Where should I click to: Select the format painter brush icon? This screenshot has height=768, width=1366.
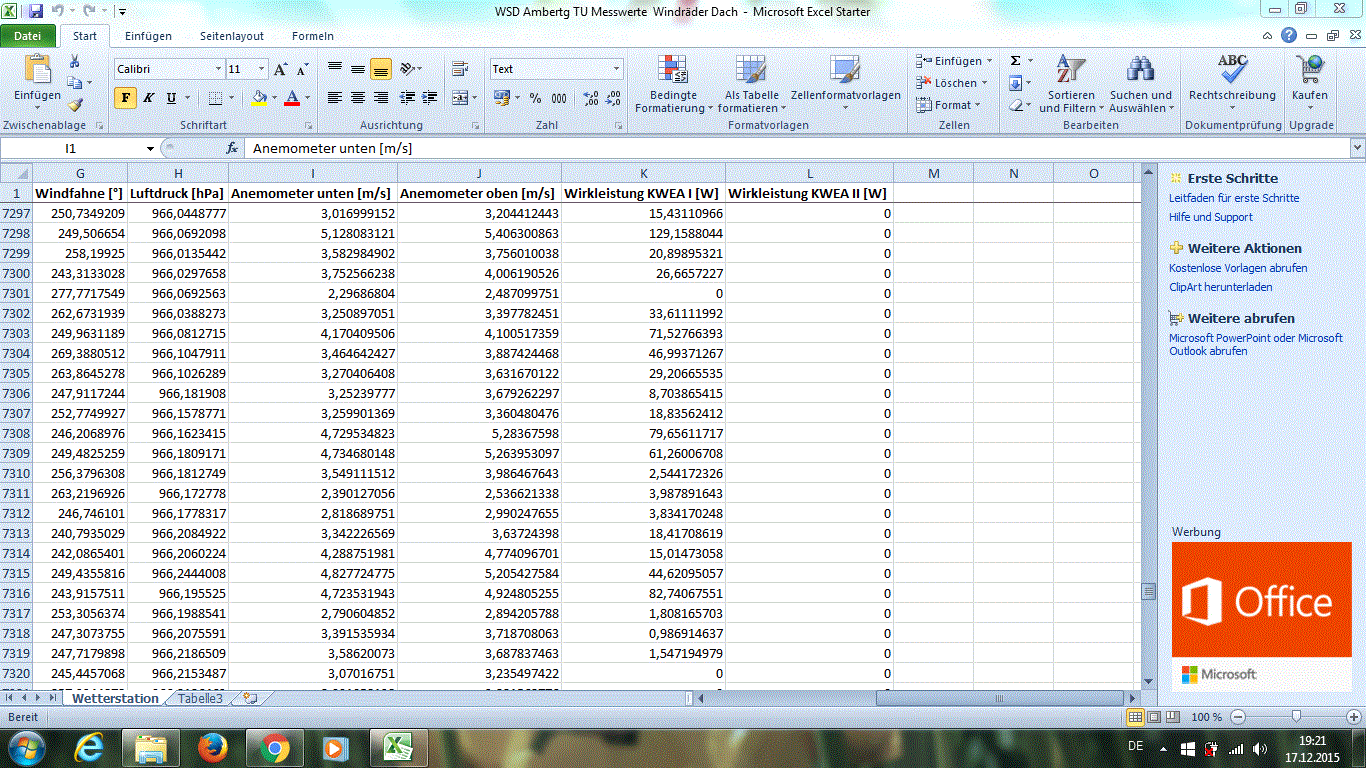(75, 104)
